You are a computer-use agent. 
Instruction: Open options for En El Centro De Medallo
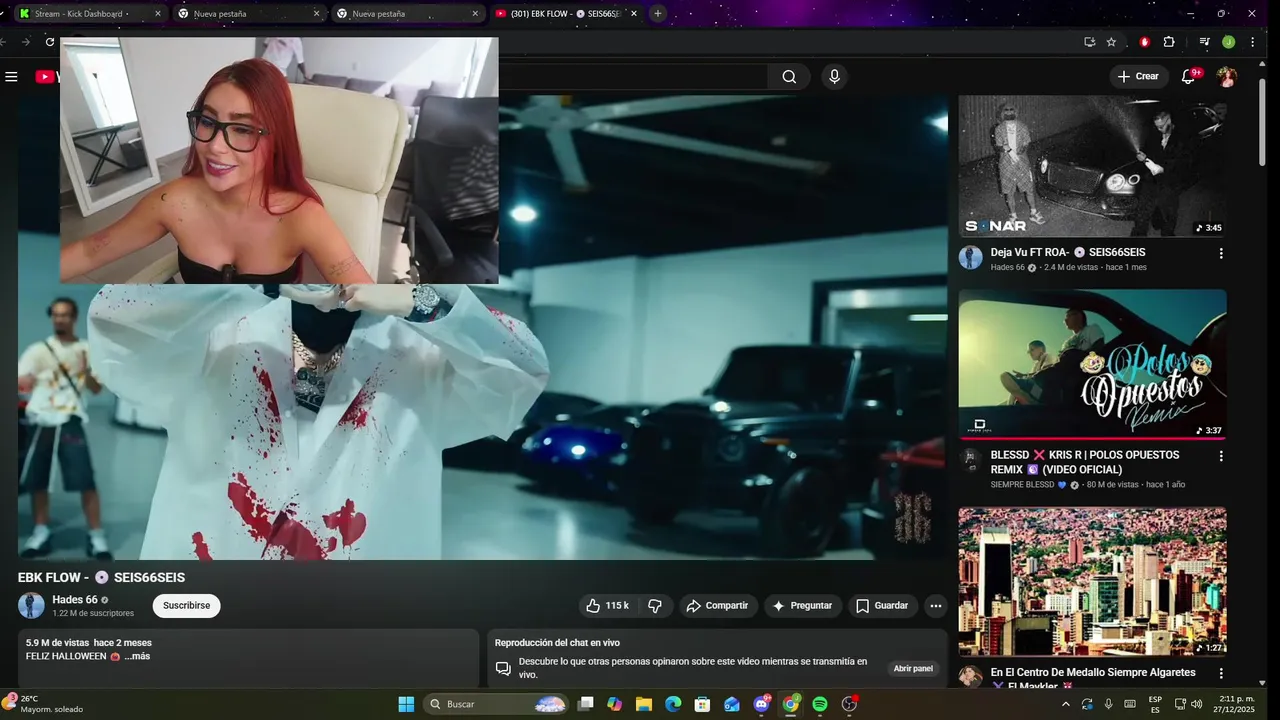click(1221, 674)
